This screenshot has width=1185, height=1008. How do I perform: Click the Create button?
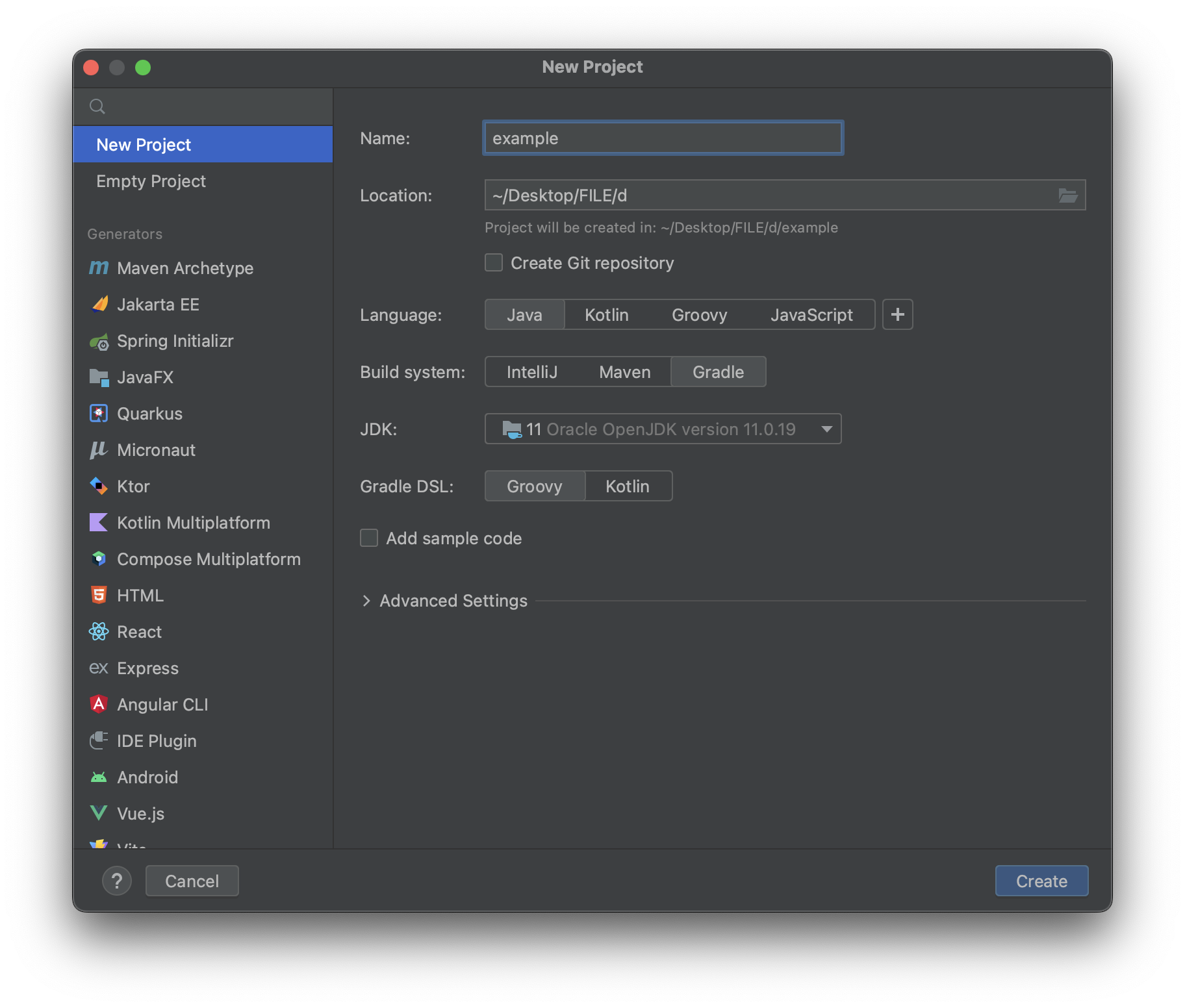pos(1041,881)
